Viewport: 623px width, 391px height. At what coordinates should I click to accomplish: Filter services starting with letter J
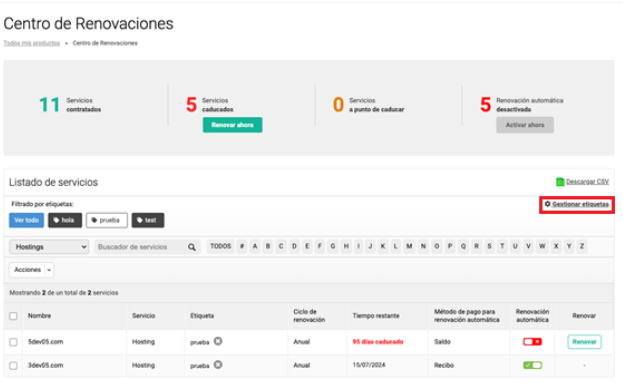click(370, 246)
